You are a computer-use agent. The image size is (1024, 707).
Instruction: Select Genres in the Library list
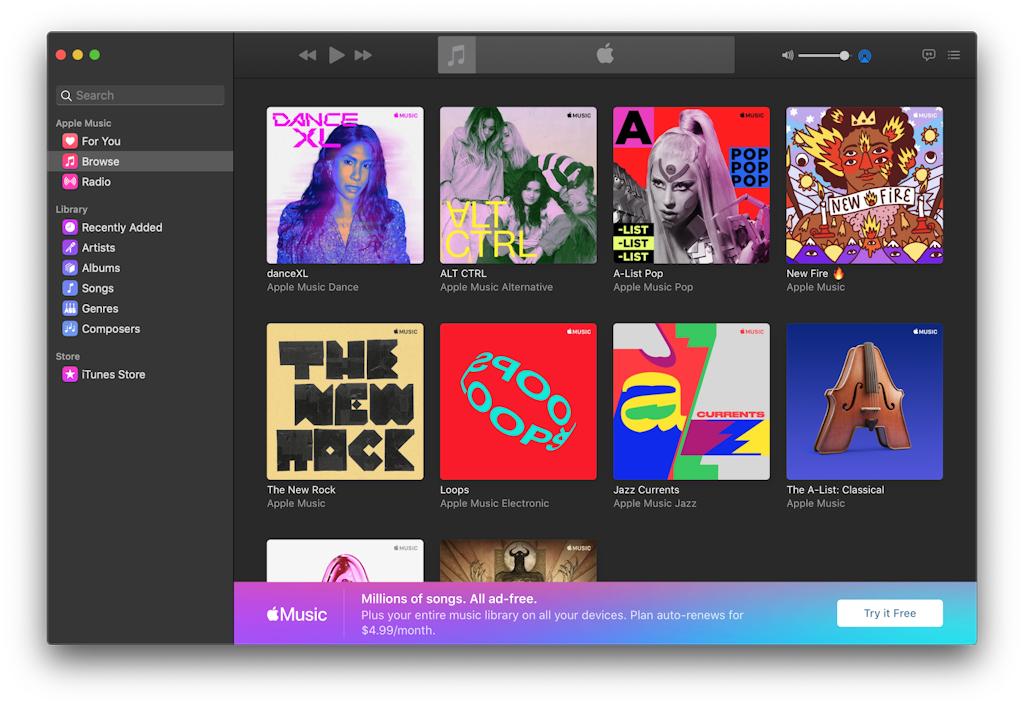(x=100, y=309)
